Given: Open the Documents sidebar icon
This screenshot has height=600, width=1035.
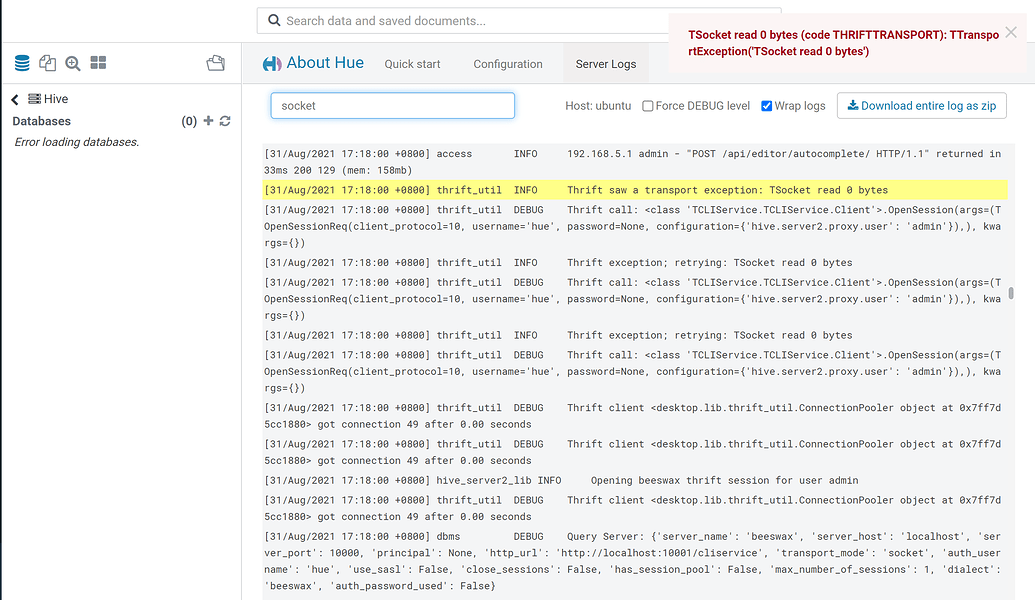Looking at the screenshot, I should (47, 62).
